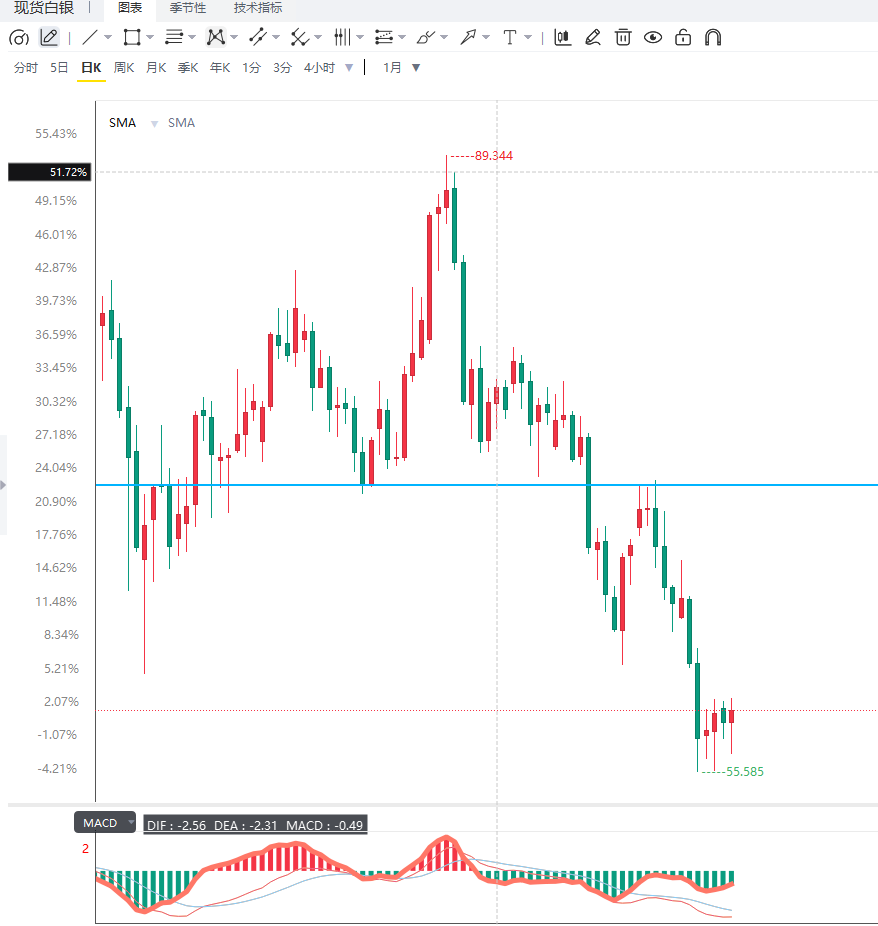Image resolution: width=878 pixels, height=926 pixels.
Task: Select the rectangle shape tool
Action: (132, 38)
